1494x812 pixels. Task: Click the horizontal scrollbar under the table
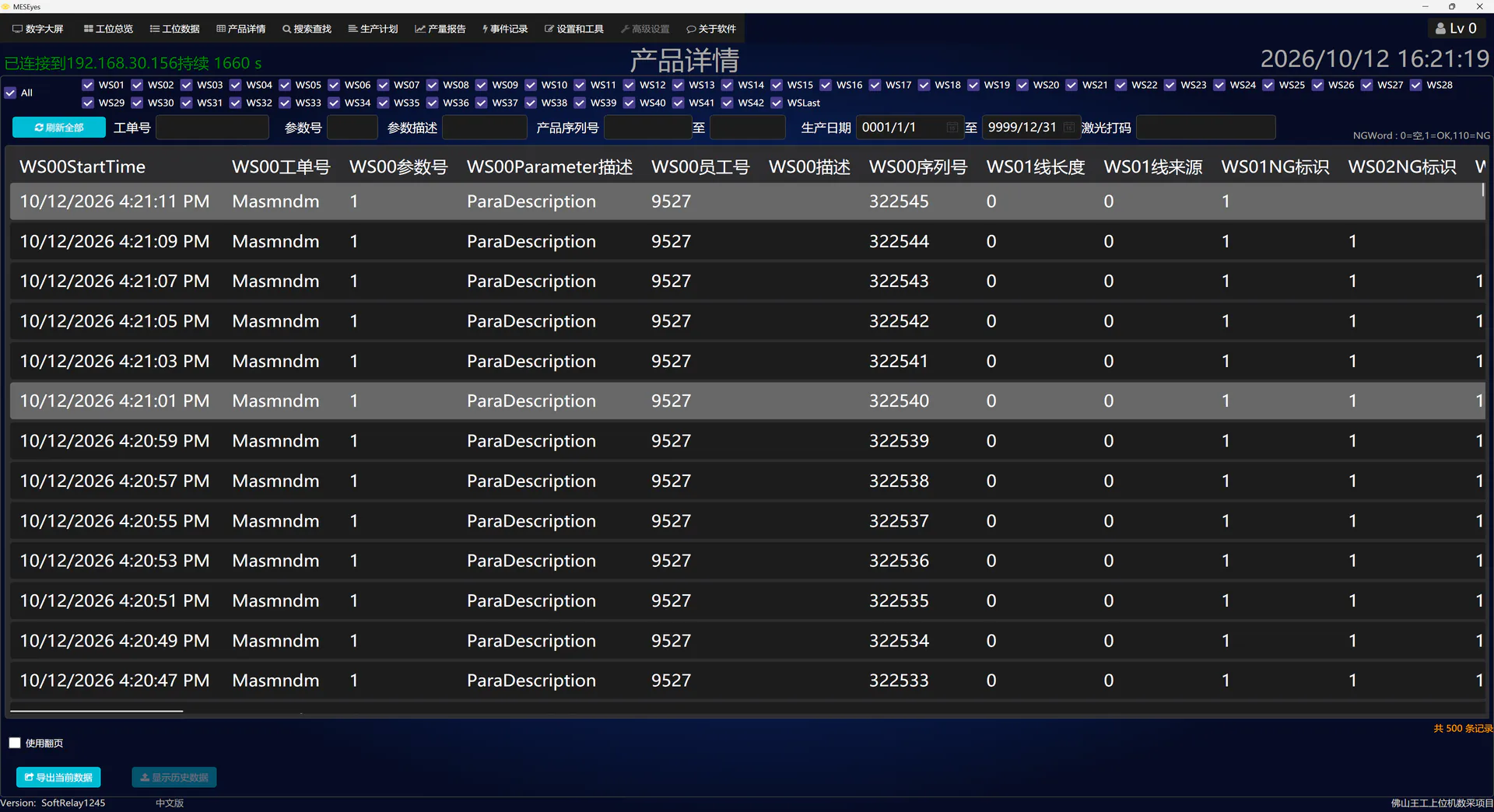pyautogui.click(x=96, y=711)
